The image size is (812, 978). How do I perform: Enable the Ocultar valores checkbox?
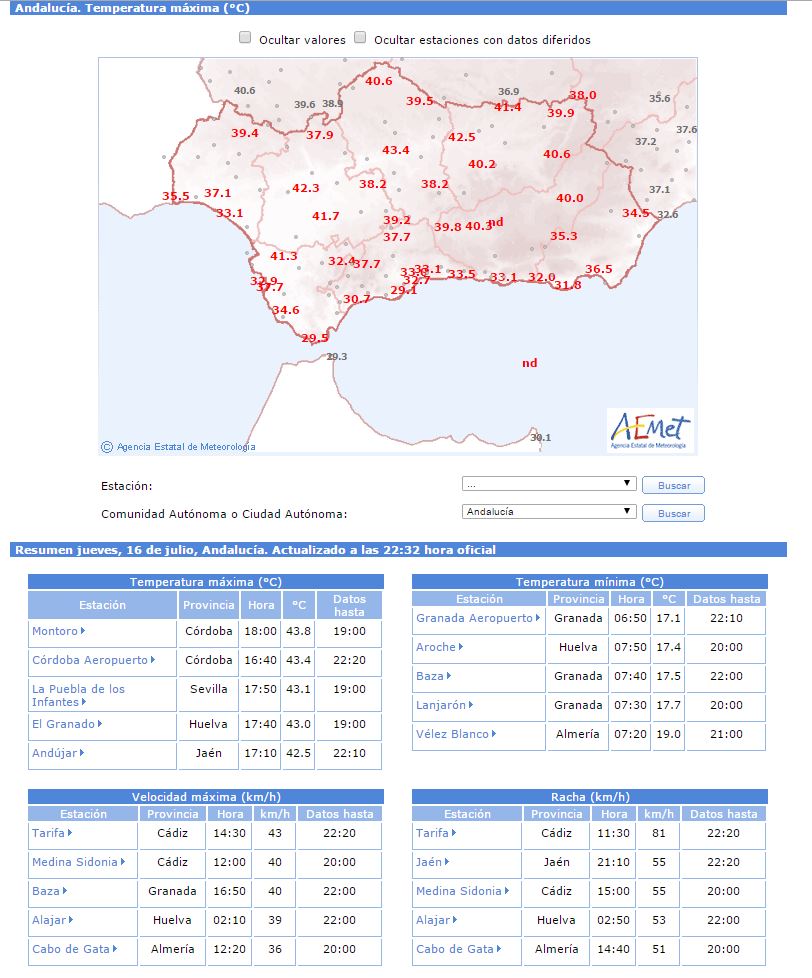coord(245,37)
